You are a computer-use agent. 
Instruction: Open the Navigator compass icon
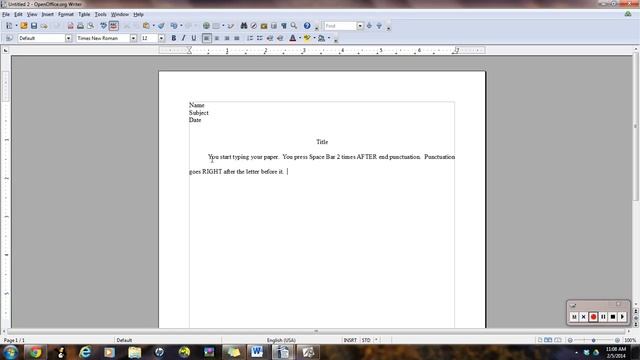pyautogui.click(x=253, y=26)
